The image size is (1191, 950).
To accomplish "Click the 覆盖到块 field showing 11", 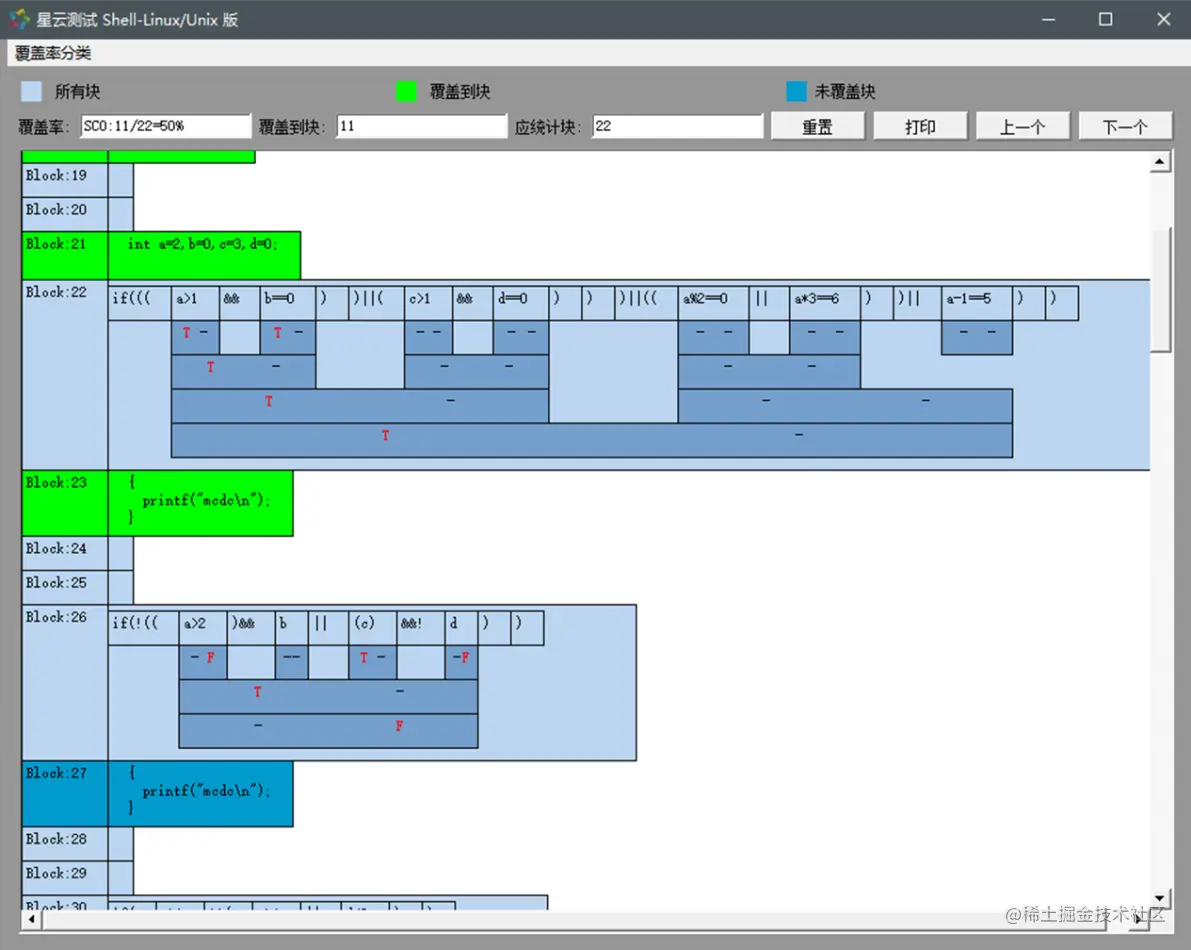I will [422, 126].
